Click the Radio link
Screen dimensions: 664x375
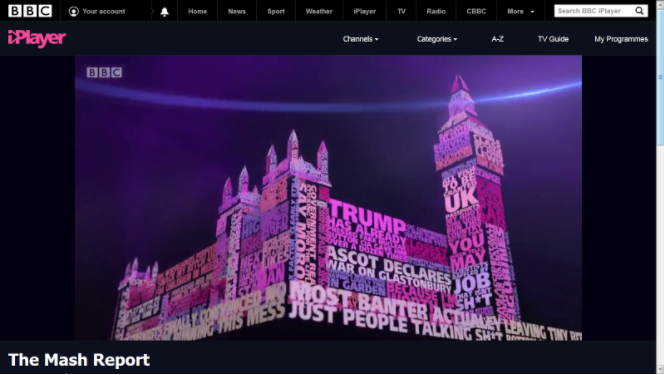click(x=436, y=11)
